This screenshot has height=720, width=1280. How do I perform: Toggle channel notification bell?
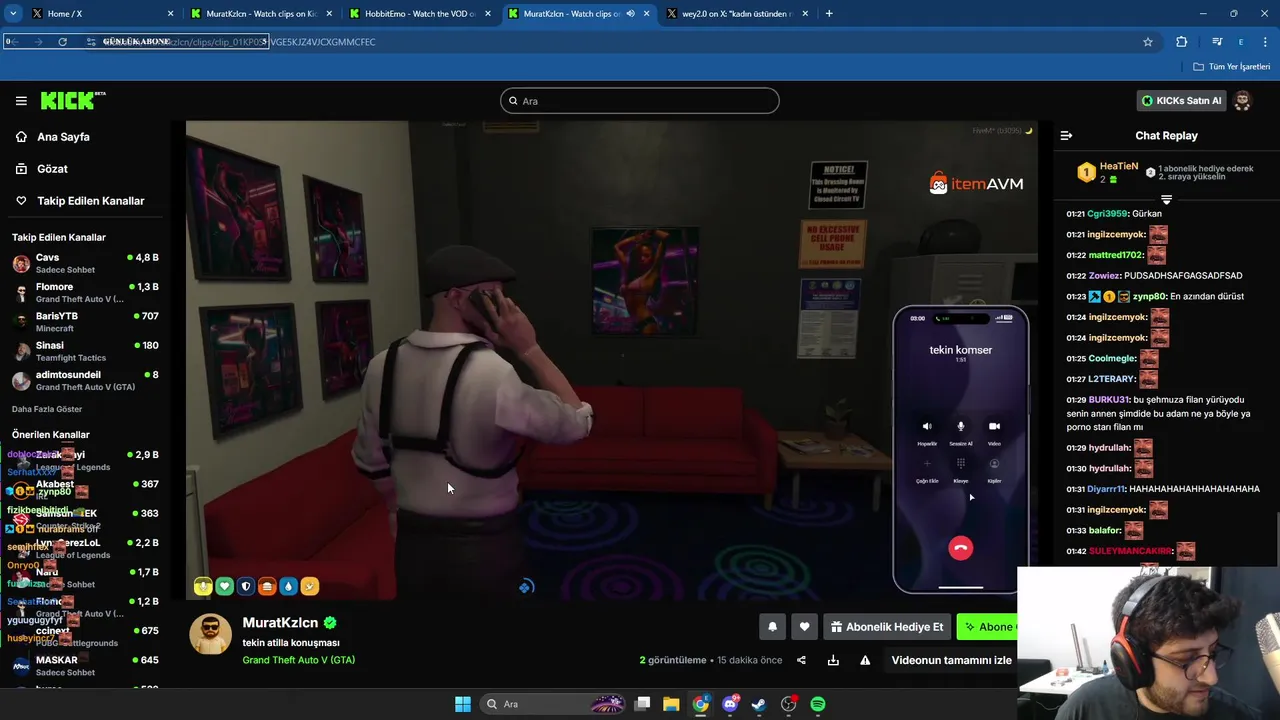click(x=772, y=627)
